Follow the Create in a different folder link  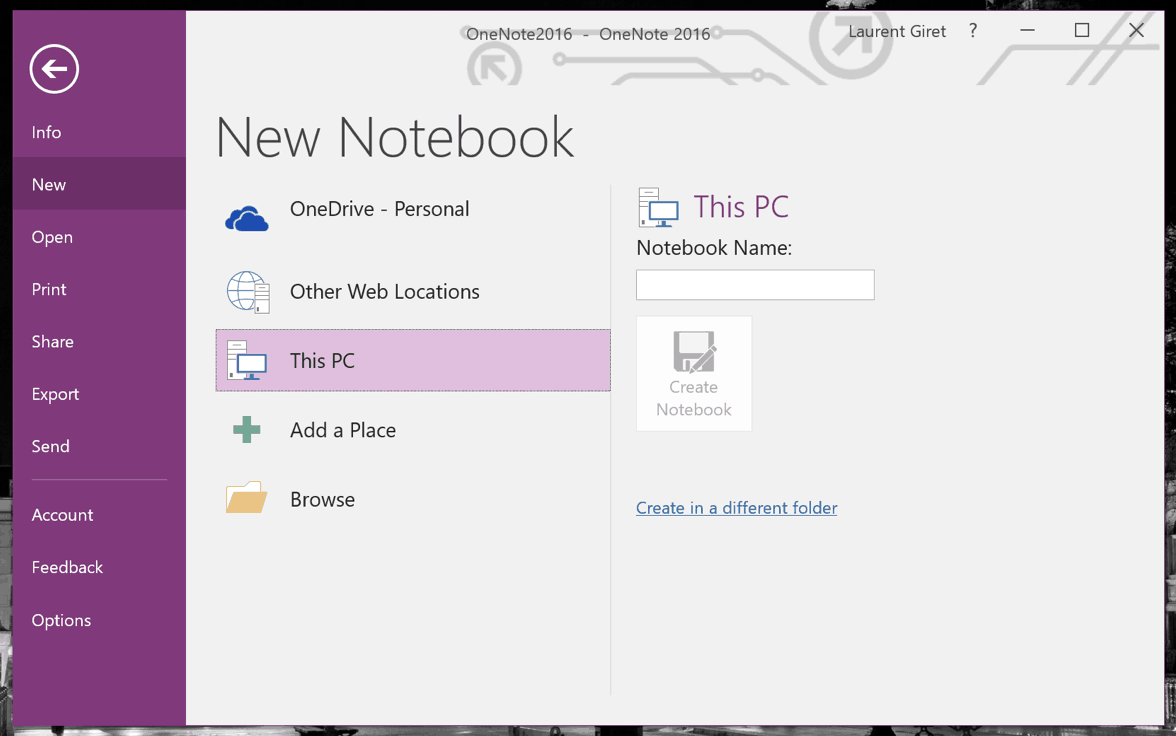click(x=736, y=508)
